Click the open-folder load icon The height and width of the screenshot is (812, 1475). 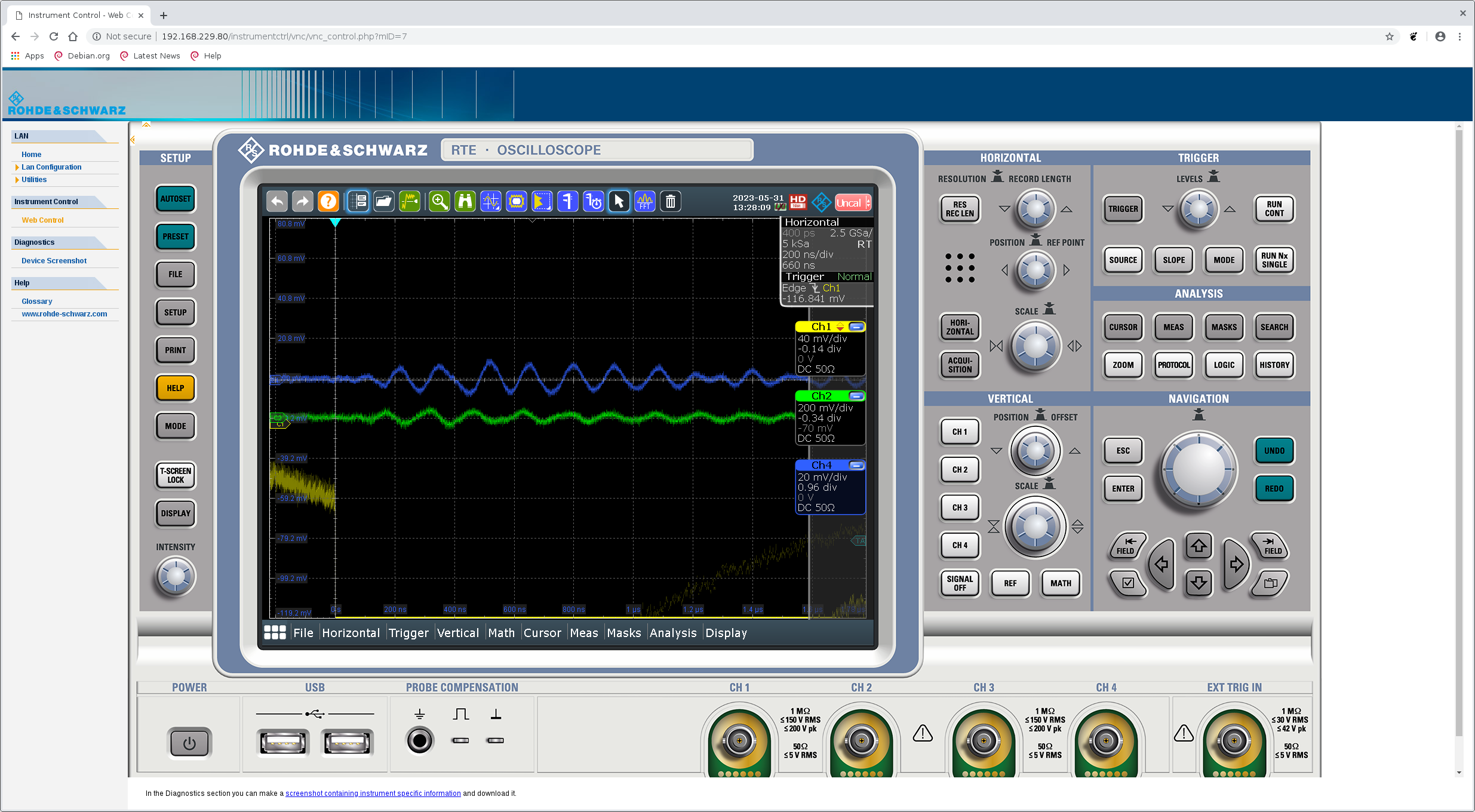pos(384,202)
